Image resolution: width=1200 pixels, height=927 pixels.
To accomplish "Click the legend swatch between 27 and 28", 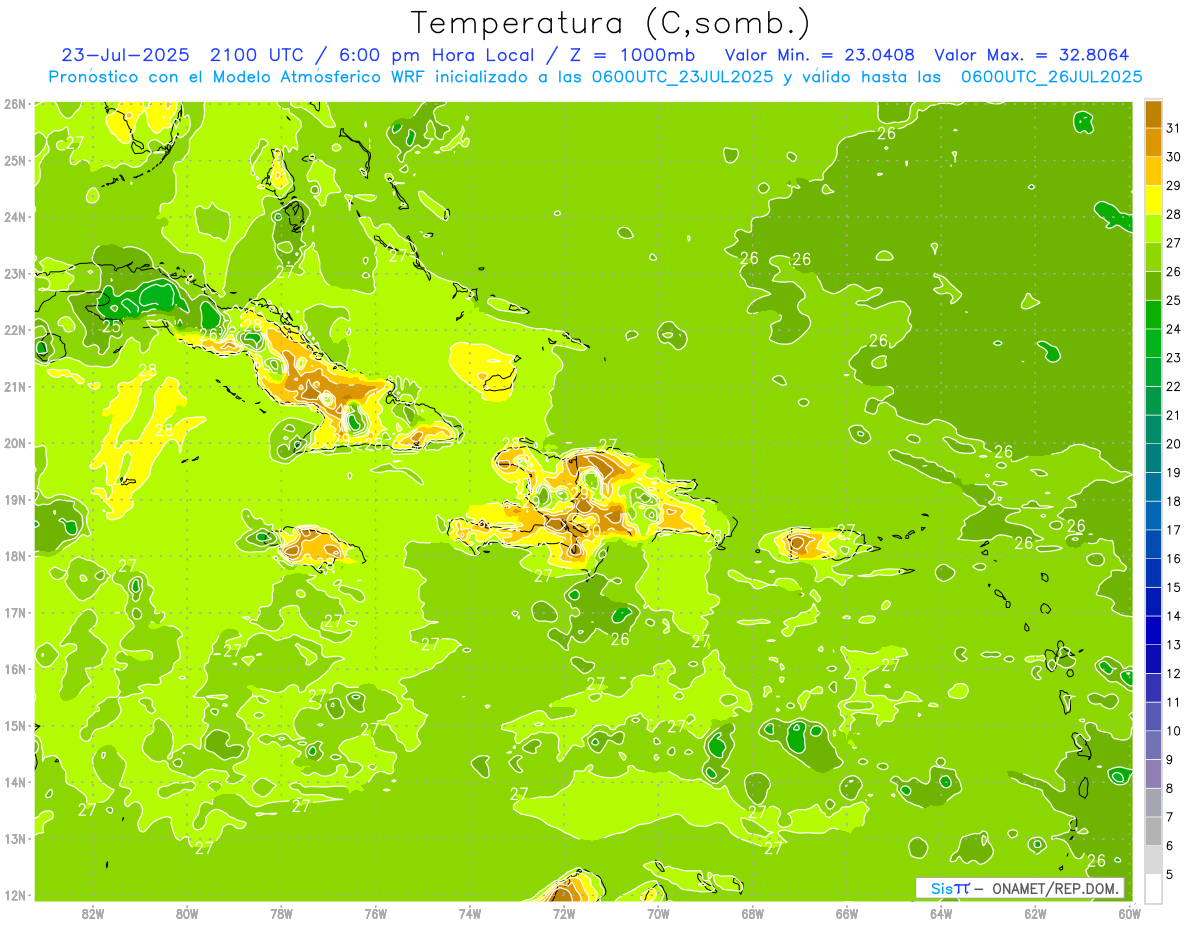I will 1153,228.
